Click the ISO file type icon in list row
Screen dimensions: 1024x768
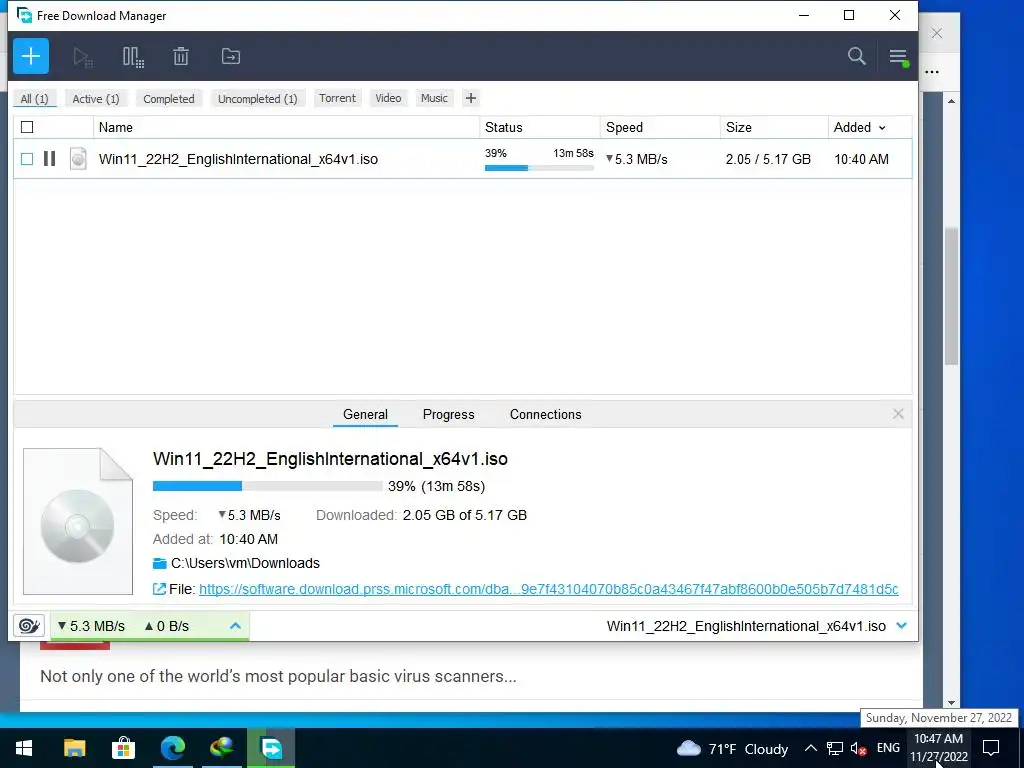coord(78,159)
